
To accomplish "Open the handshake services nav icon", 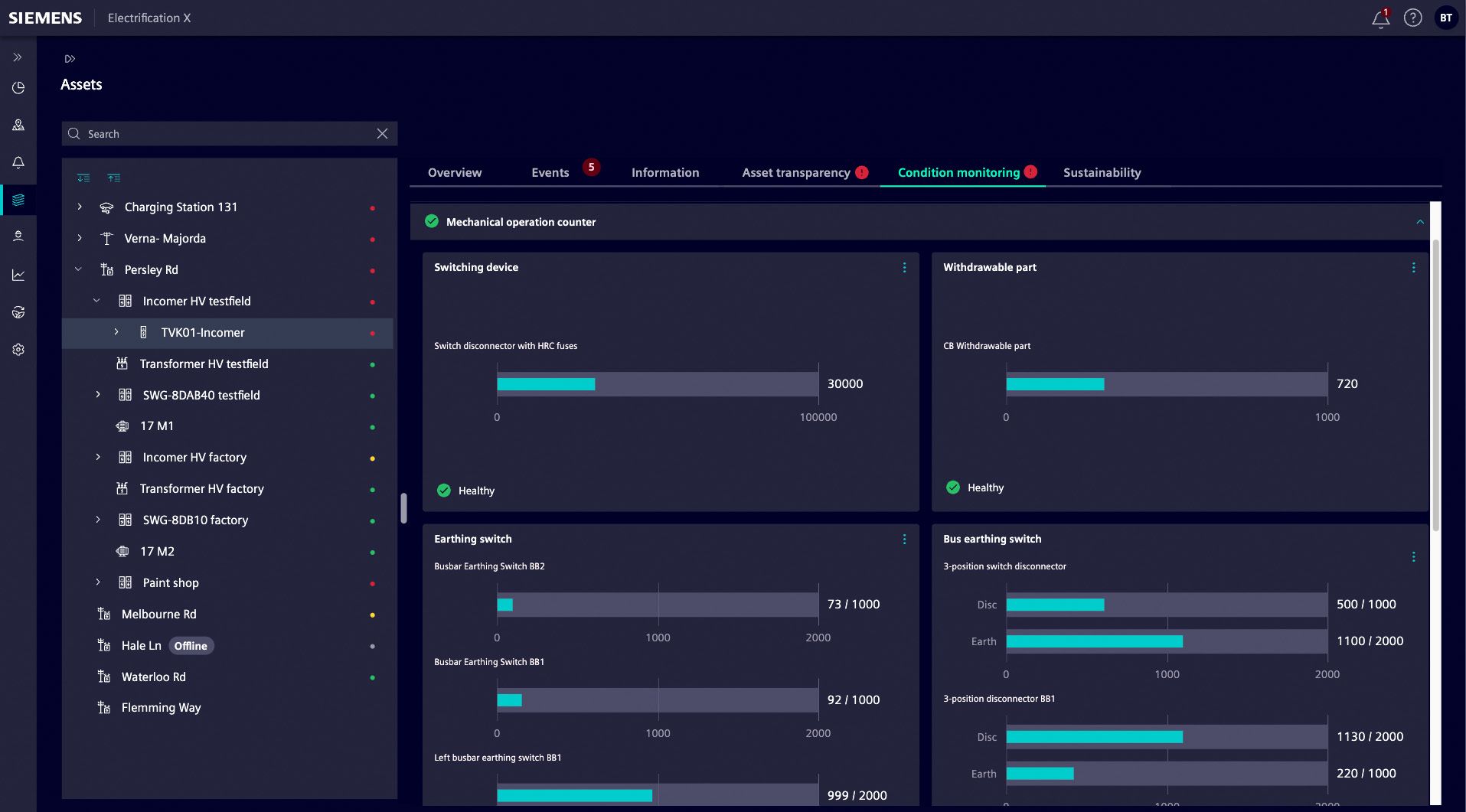I will coord(18,312).
